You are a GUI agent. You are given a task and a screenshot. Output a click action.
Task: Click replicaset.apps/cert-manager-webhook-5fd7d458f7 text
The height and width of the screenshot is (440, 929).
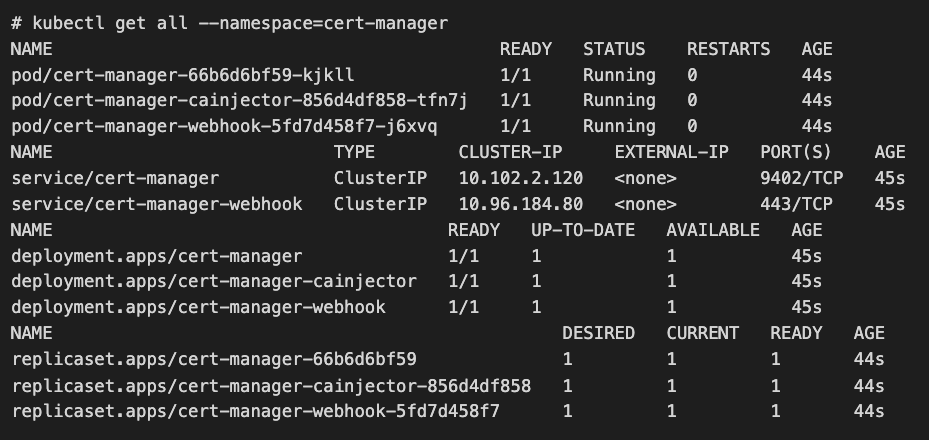pyautogui.click(x=255, y=411)
